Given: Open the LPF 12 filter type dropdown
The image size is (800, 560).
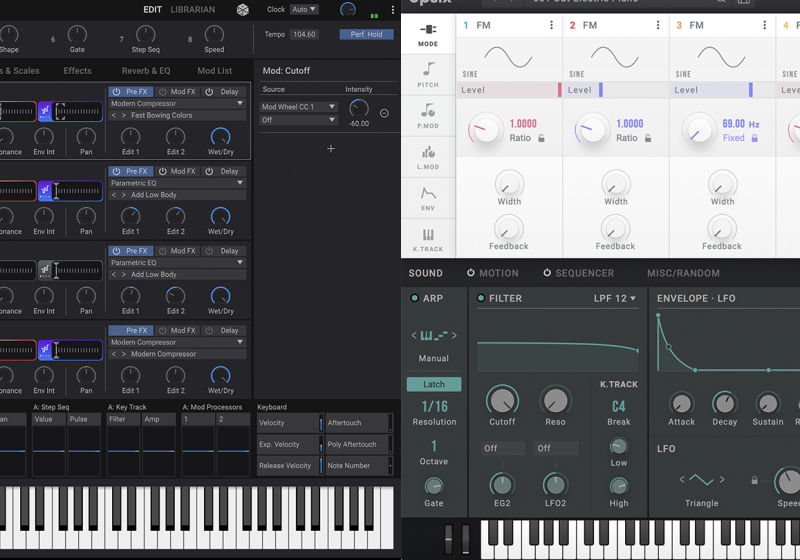Looking at the screenshot, I should point(615,298).
